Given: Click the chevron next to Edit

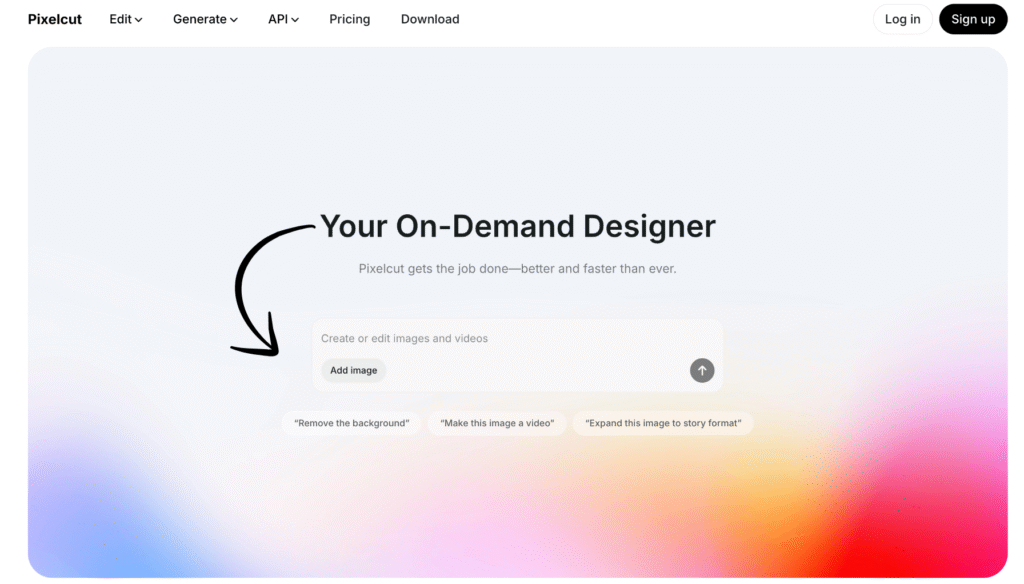Looking at the screenshot, I should [x=138, y=19].
